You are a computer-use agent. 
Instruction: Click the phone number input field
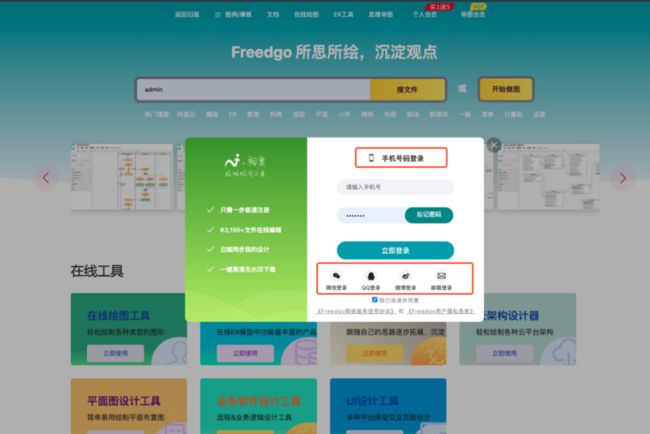[395, 187]
